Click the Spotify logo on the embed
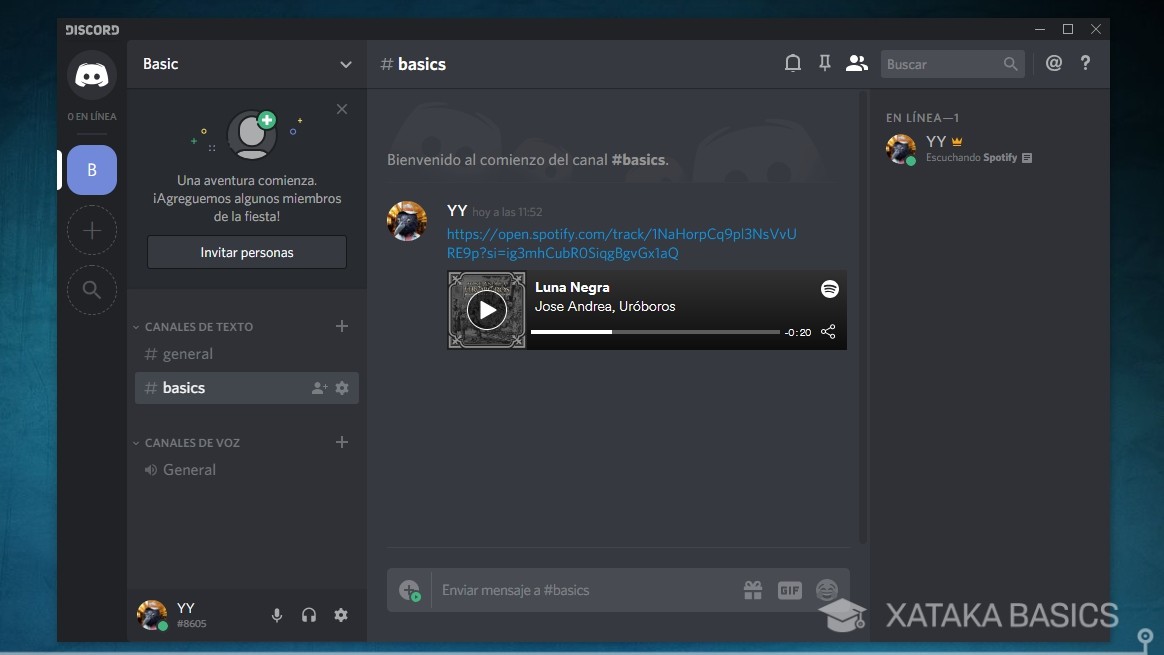The image size is (1164, 655). coord(829,289)
